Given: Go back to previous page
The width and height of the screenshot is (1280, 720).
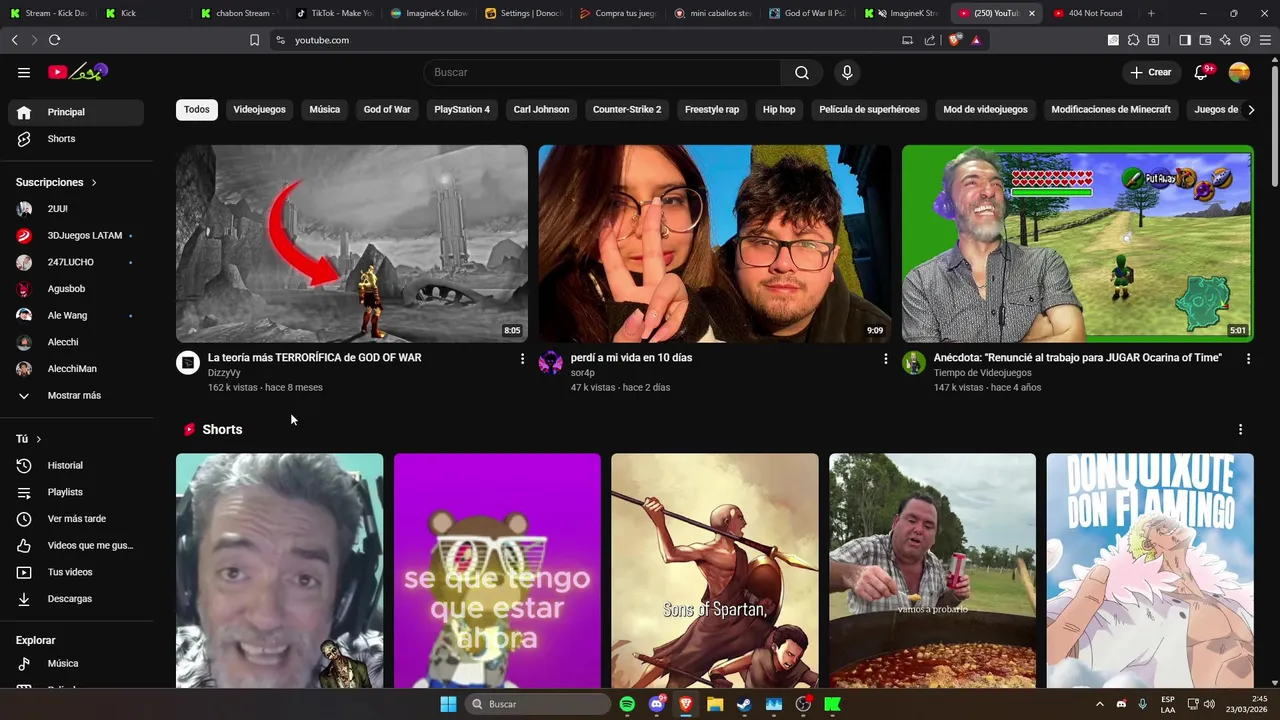Looking at the screenshot, I should click(x=14, y=40).
